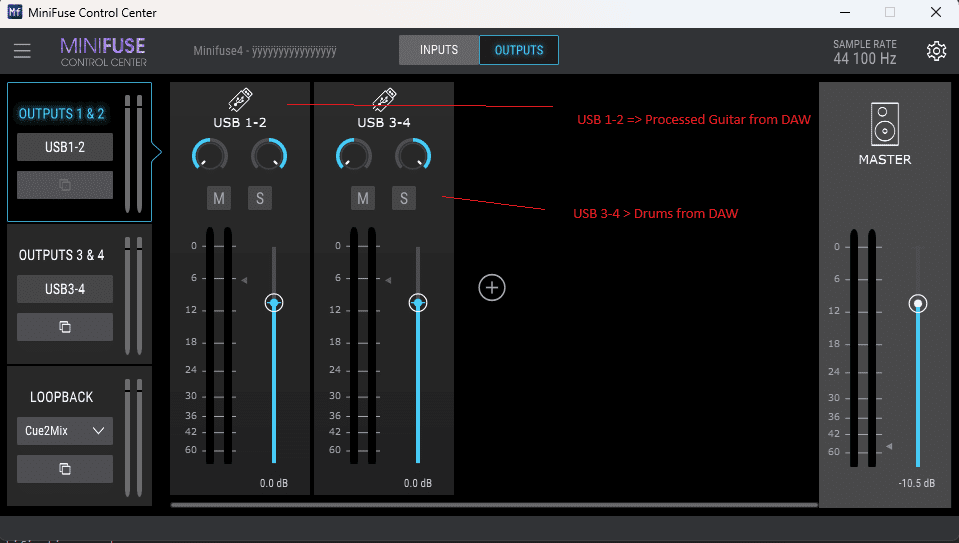Image resolution: width=959 pixels, height=543 pixels.
Task: Click the USB 1-2 volume fader handle
Action: click(x=274, y=303)
